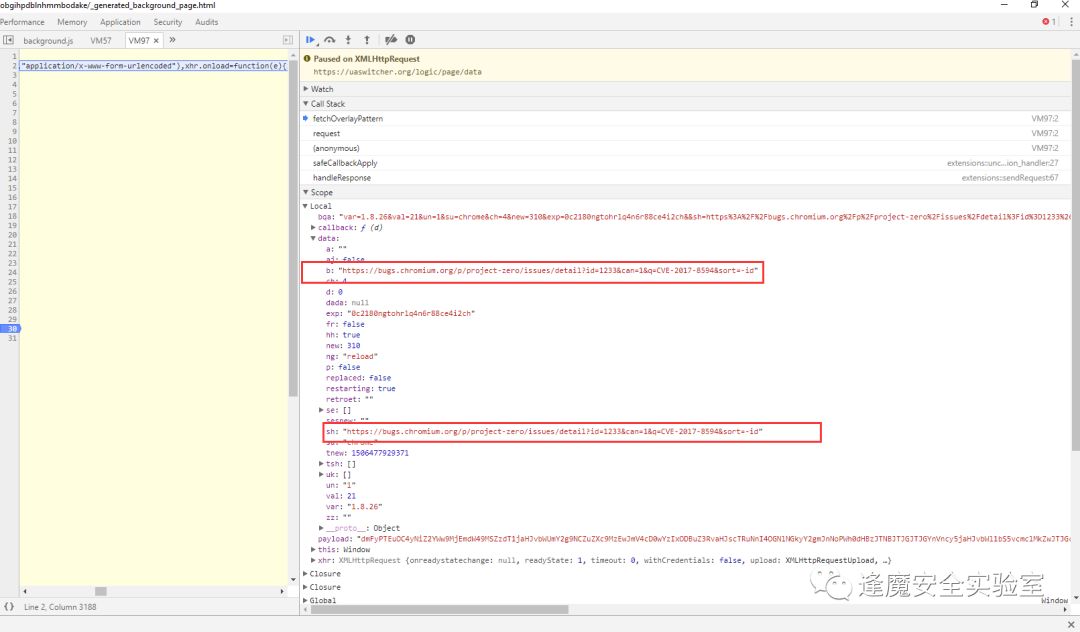Open DevTools customize menu dots
This screenshot has height=632, width=1080.
click(x=1071, y=22)
